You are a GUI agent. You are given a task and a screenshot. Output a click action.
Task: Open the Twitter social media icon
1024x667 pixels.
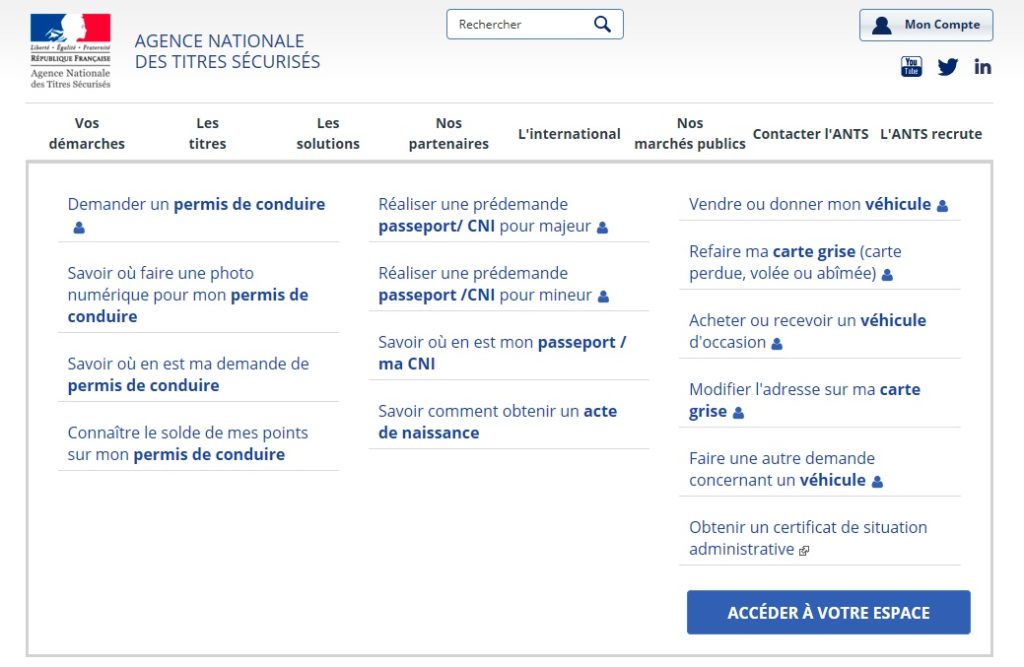947,67
